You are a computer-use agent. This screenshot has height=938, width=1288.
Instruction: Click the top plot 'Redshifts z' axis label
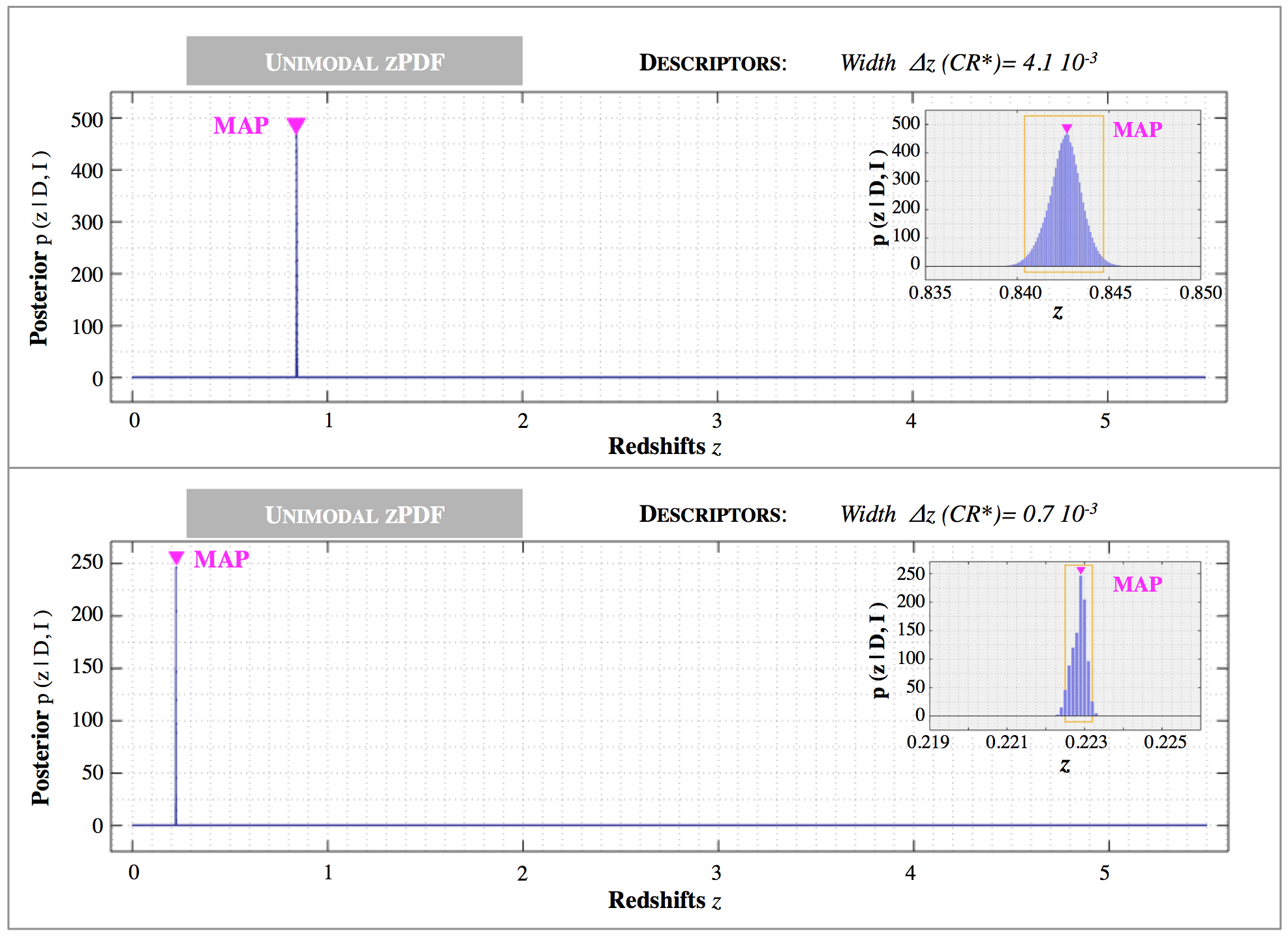click(665, 446)
